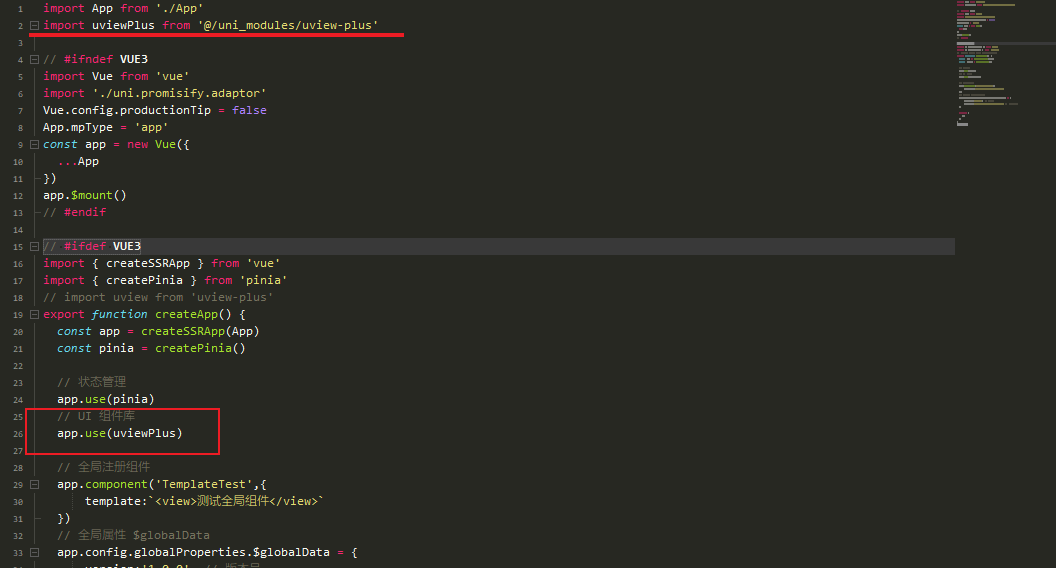Collapse the #ifdef VUE3 block at line 15
This screenshot has width=1056, height=568.
[36, 246]
